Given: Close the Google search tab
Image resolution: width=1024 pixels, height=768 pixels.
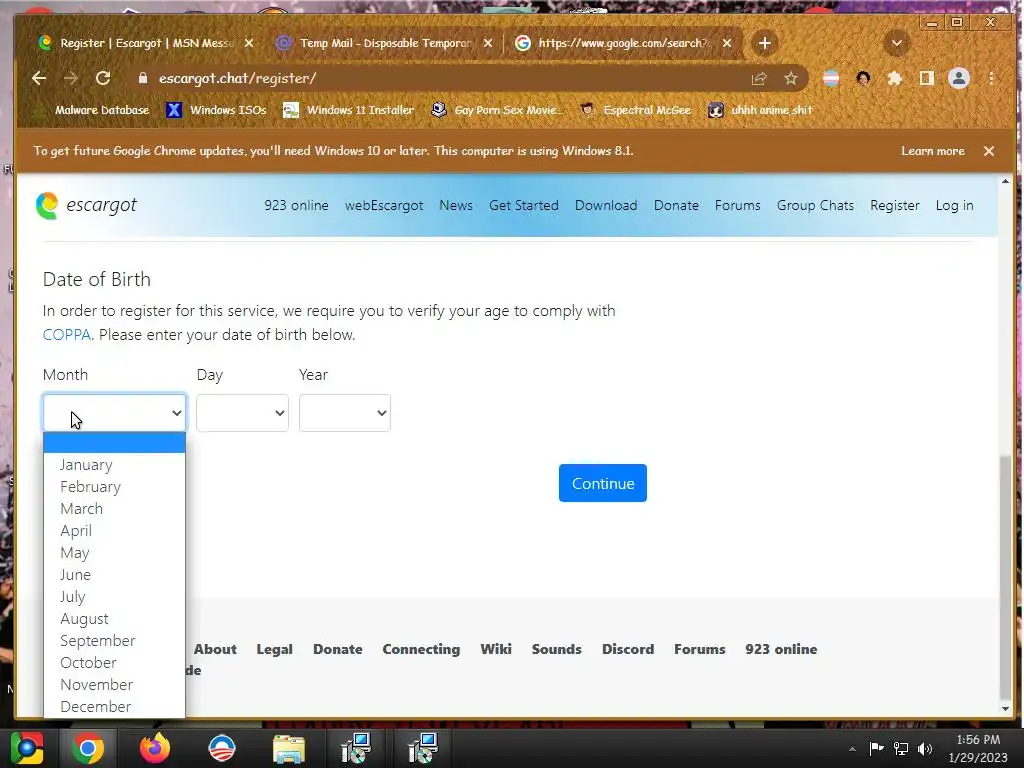Looking at the screenshot, I should 727,43.
